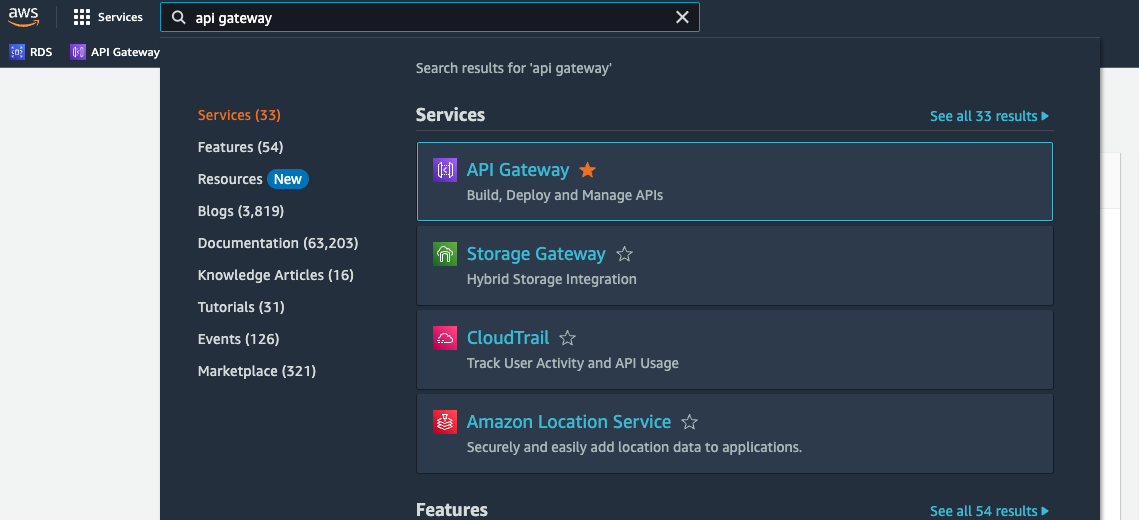Image resolution: width=1139 pixels, height=520 pixels.
Task: Expand See all 54 results for Features
Action: tap(989, 511)
